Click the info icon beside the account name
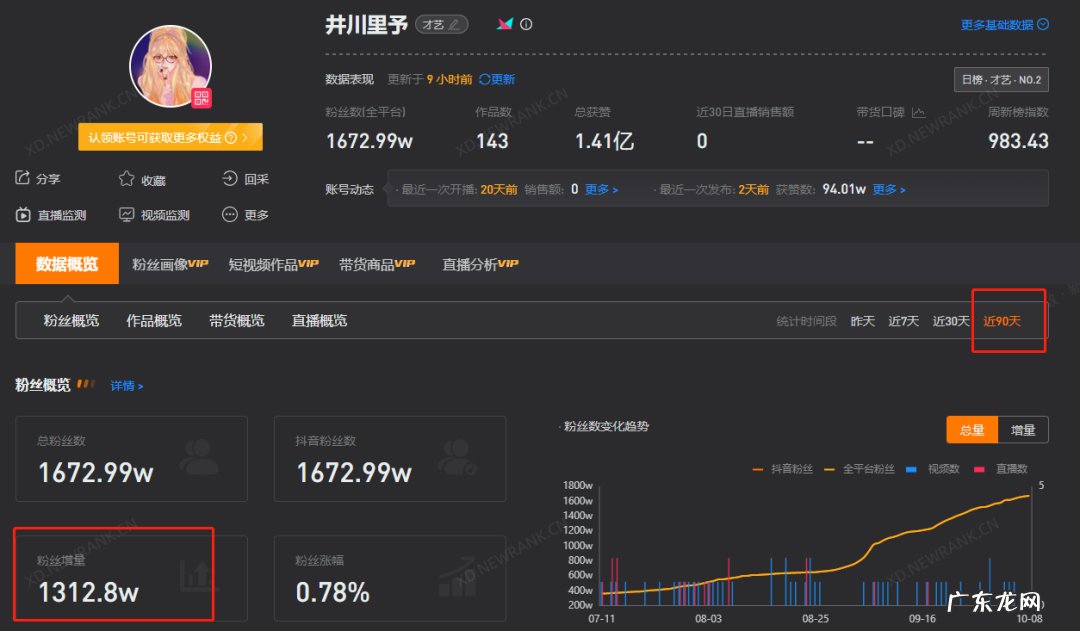The height and width of the screenshot is (631, 1080). [527, 25]
